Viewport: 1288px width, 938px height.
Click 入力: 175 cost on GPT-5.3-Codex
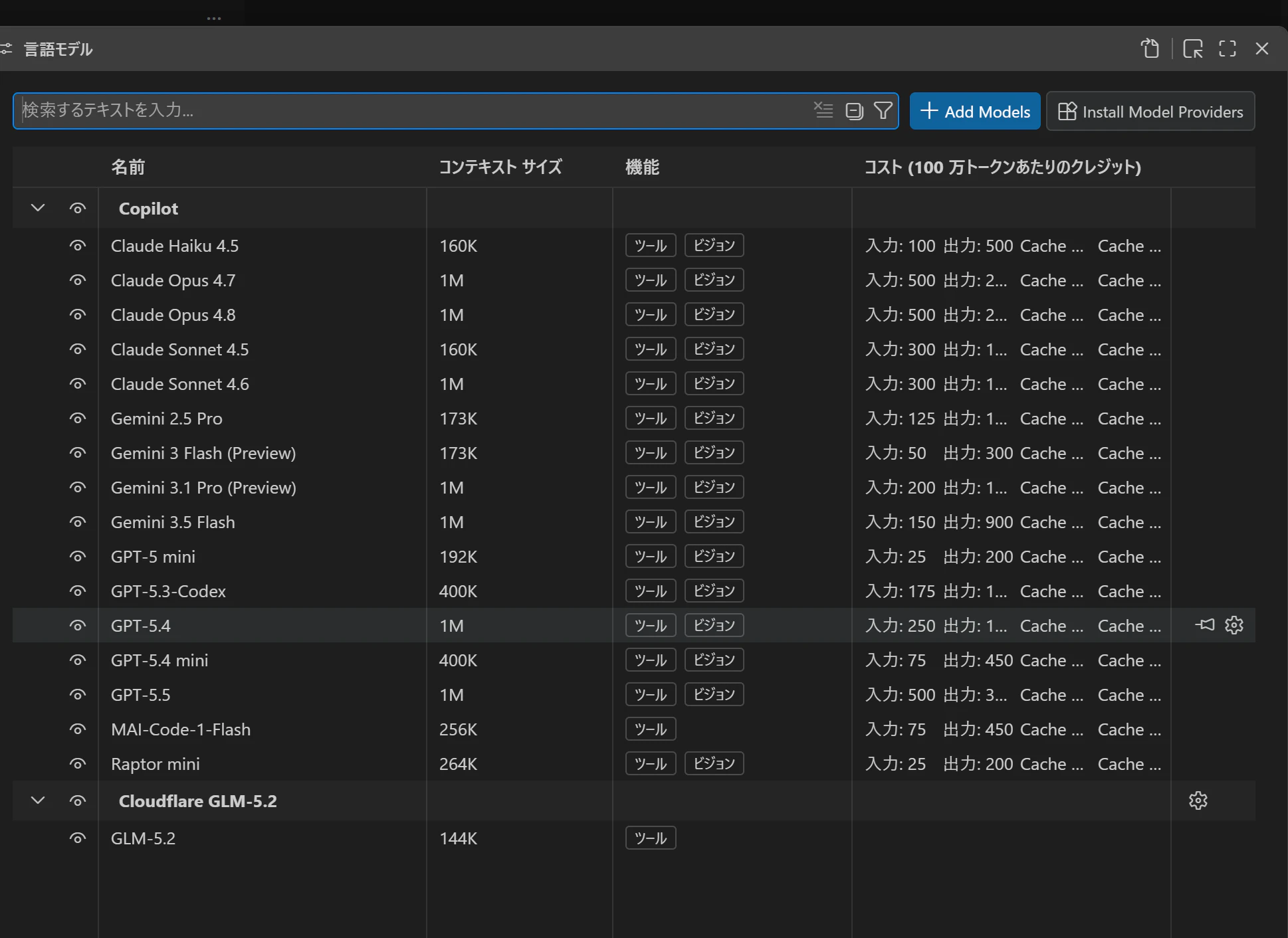pyautogui.click(x=900, y=591)
